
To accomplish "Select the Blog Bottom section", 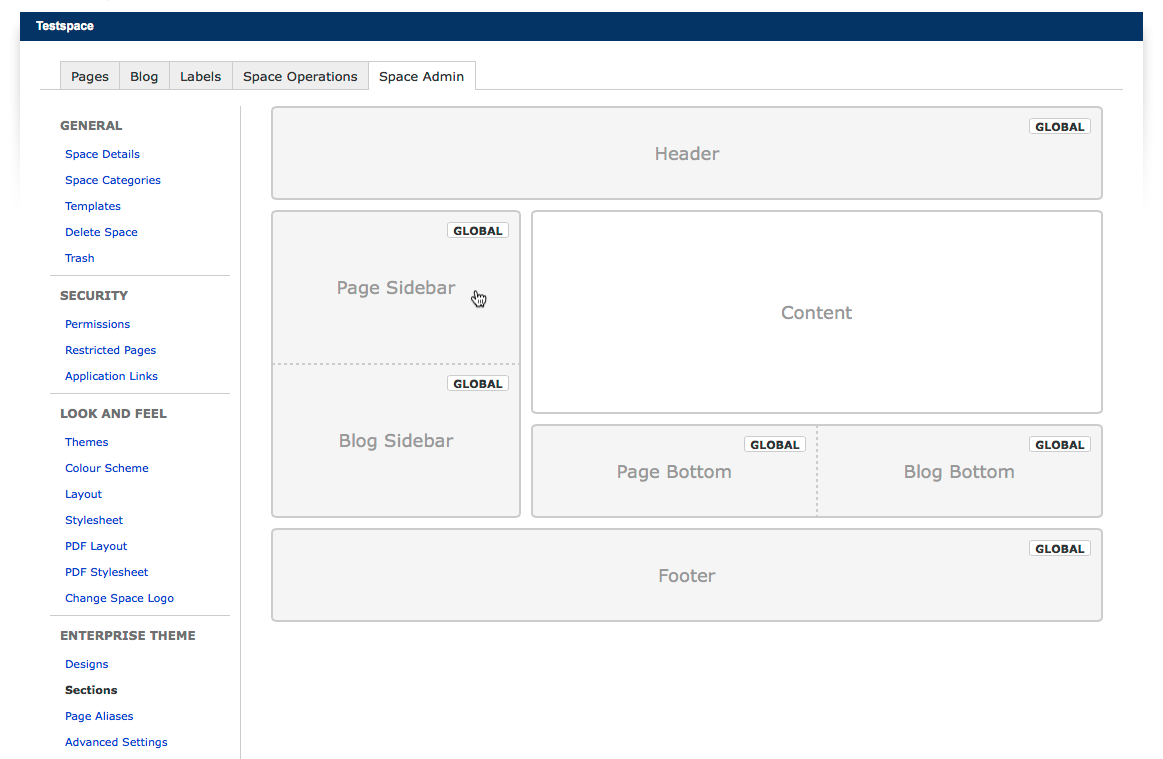I will point(959,471).
